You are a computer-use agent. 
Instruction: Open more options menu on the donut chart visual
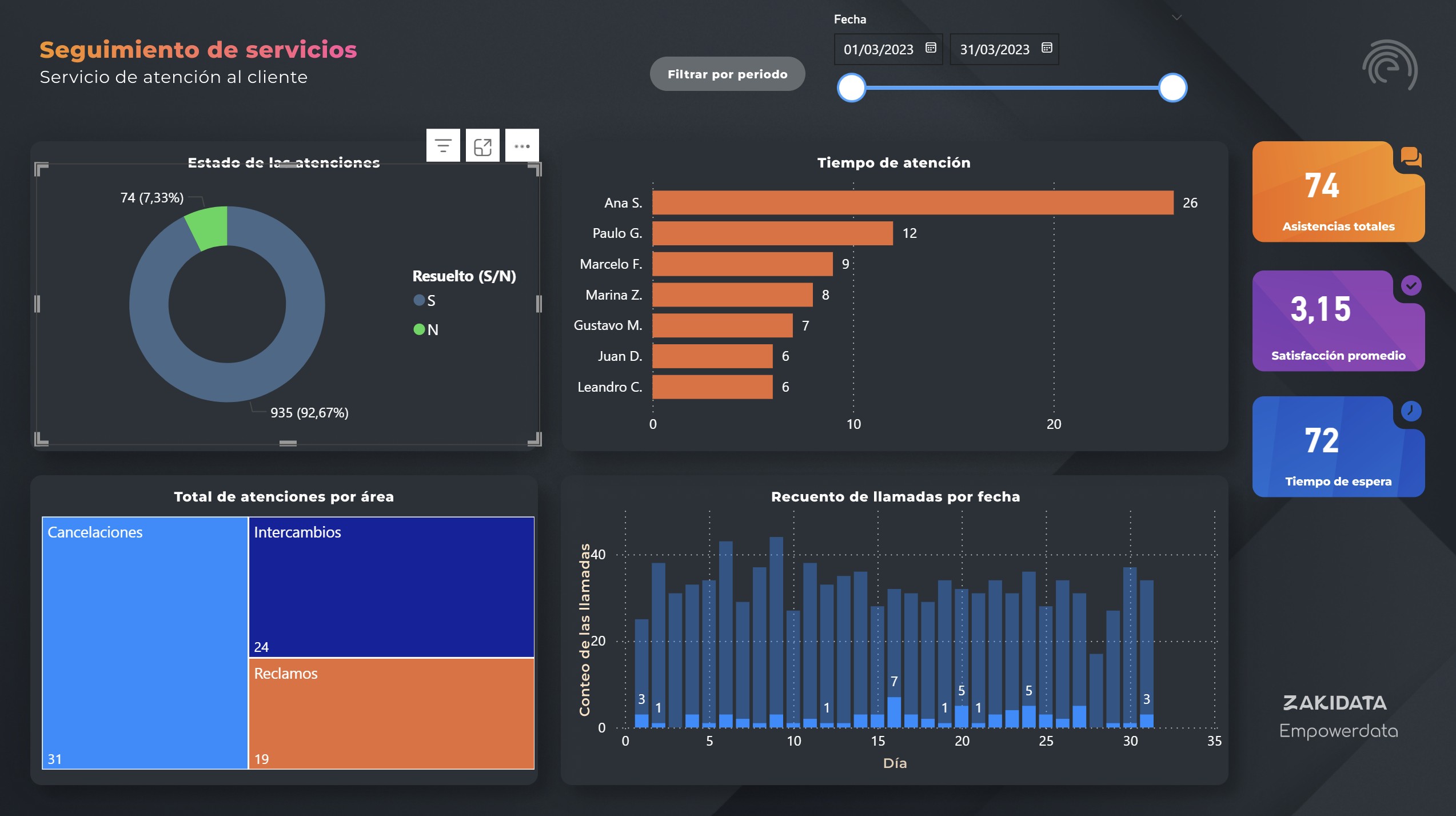[521, 145]
